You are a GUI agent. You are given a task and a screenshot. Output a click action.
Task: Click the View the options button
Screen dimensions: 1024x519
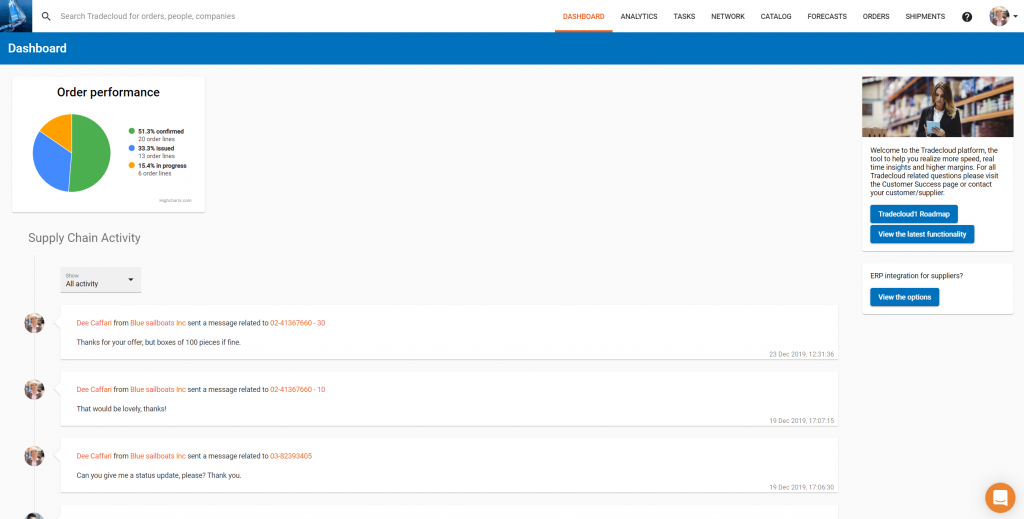point(904,297)
